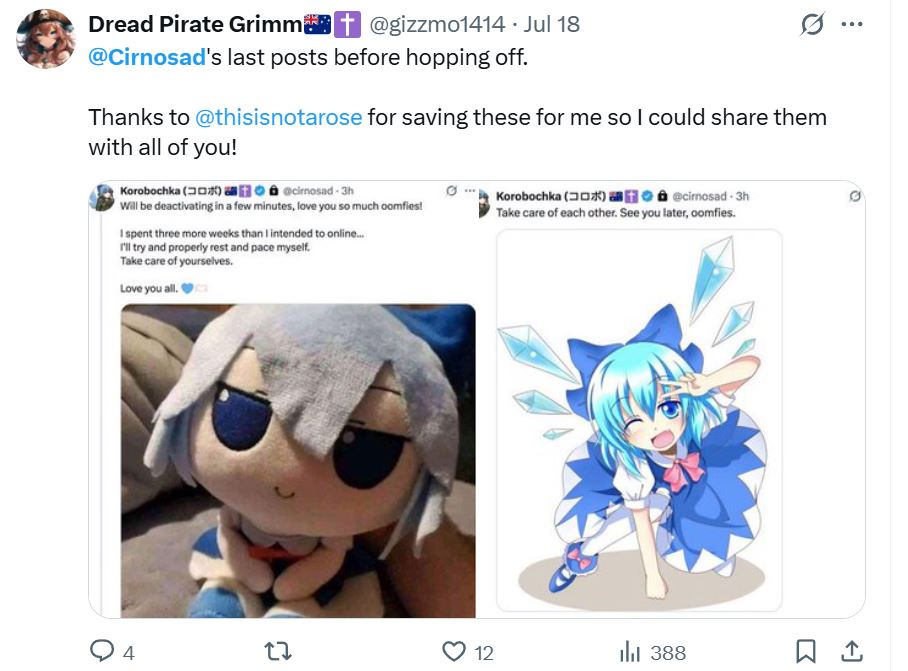Repost this tweet via the retweet icon

tap(278, 652)
